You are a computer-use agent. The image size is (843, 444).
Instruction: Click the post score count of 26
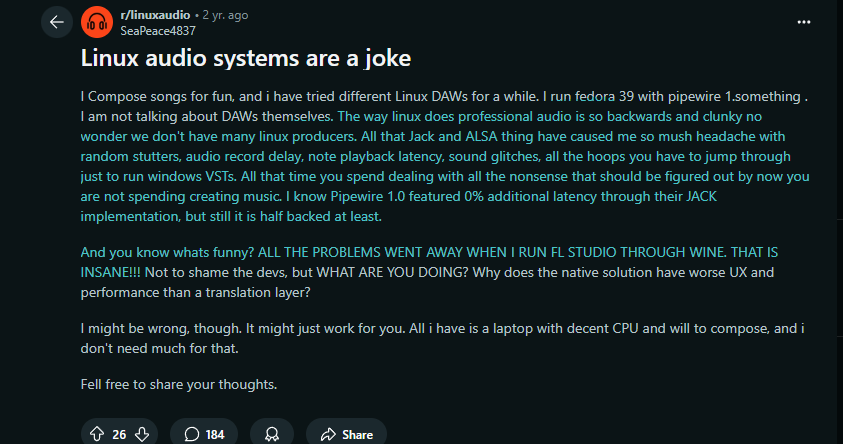[x=119, y=434]
